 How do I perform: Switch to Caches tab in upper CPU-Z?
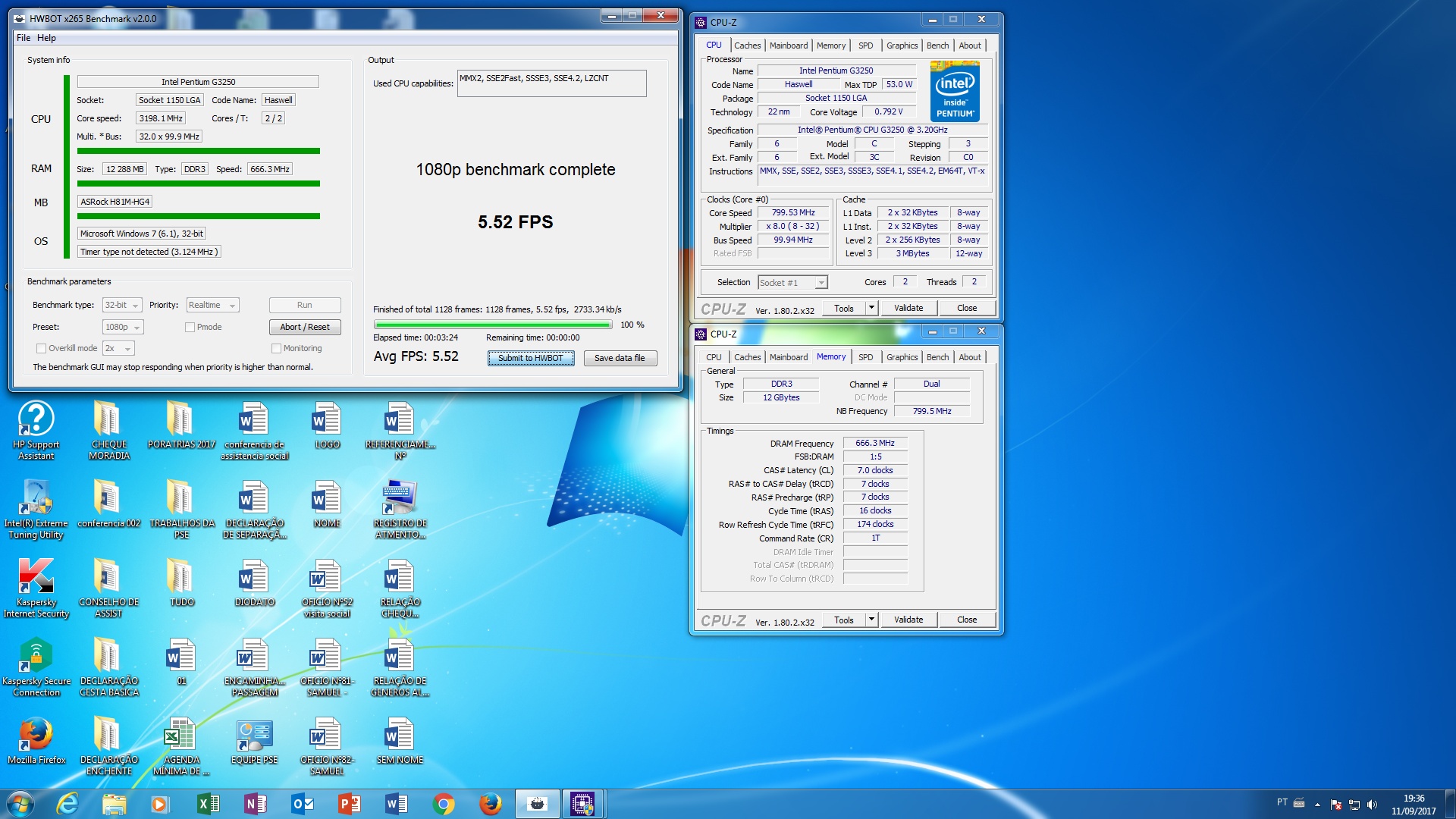pyautogui.click(x=747, y=45)
